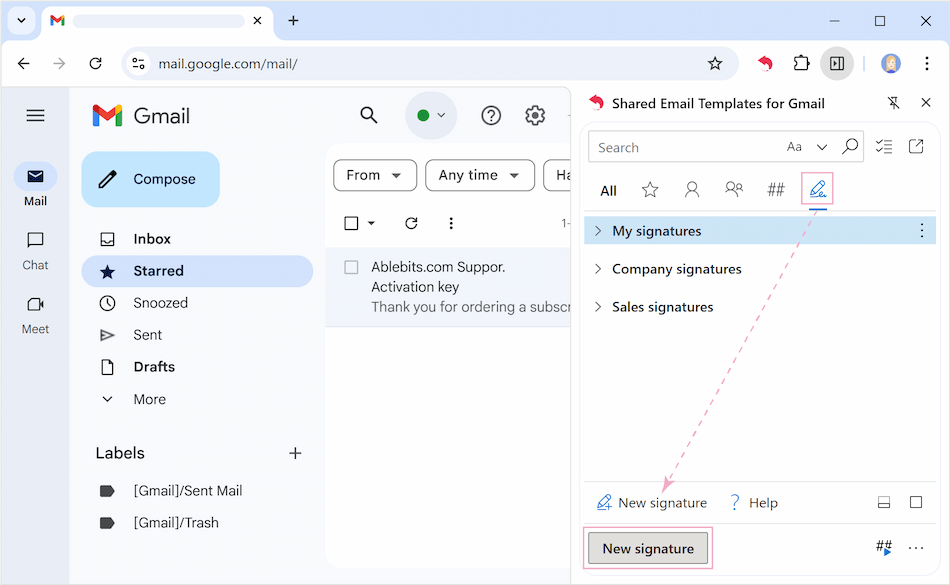The image size is (950, 585).
Task: Open the select-messages dropdown arrow
Action: click(371, 223)
